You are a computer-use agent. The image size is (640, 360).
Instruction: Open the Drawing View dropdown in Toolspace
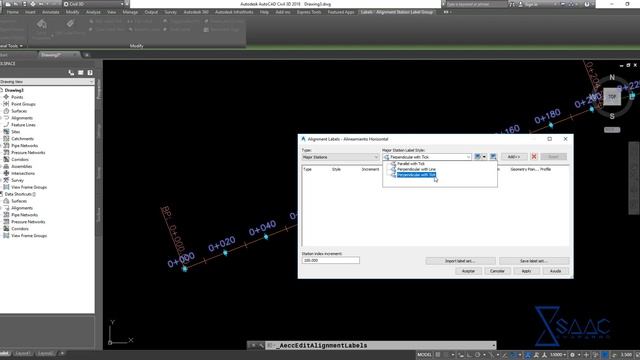click(x=47, y=82)
